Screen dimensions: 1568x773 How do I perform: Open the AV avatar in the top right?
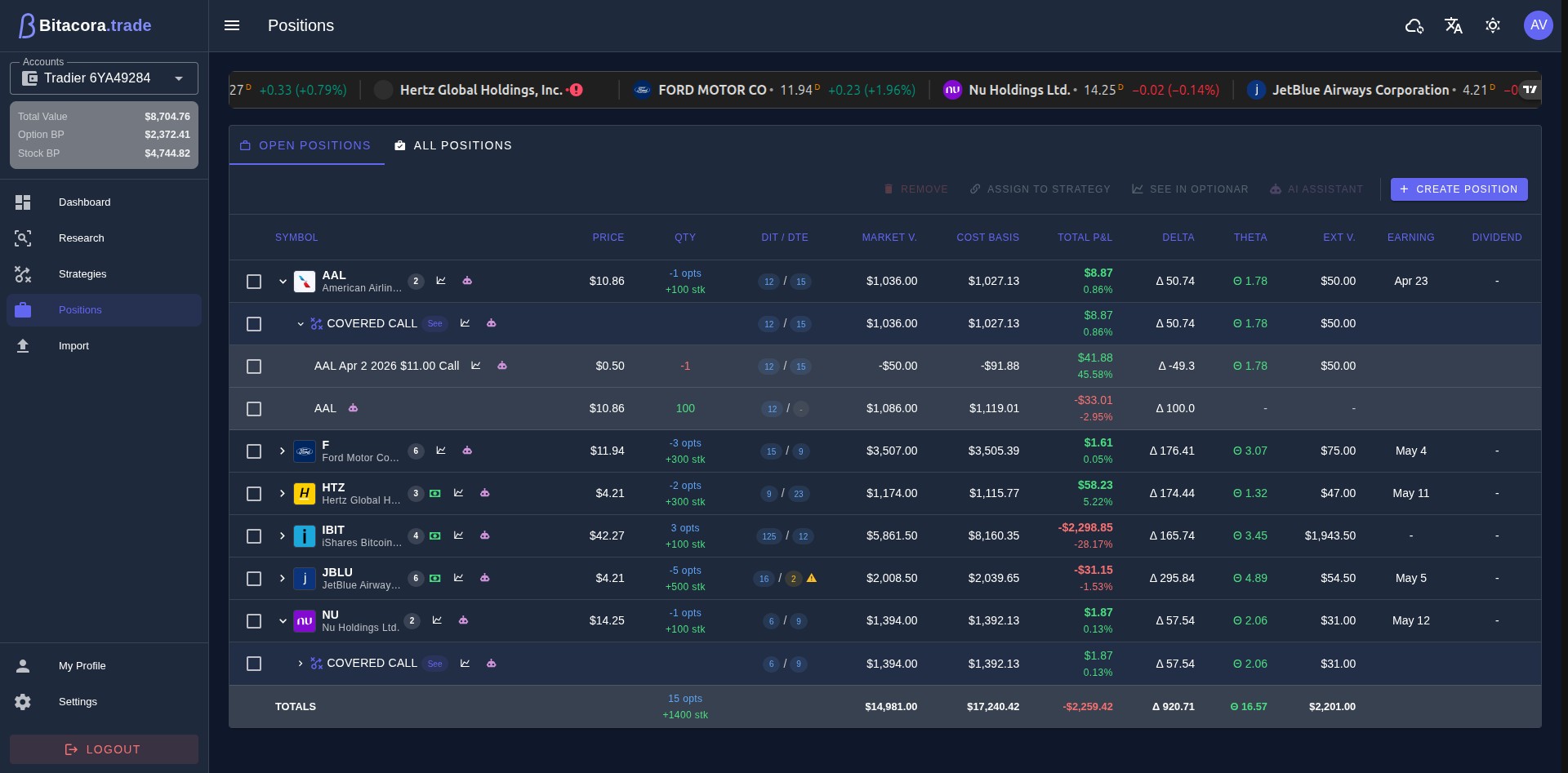pos(1539,25)
